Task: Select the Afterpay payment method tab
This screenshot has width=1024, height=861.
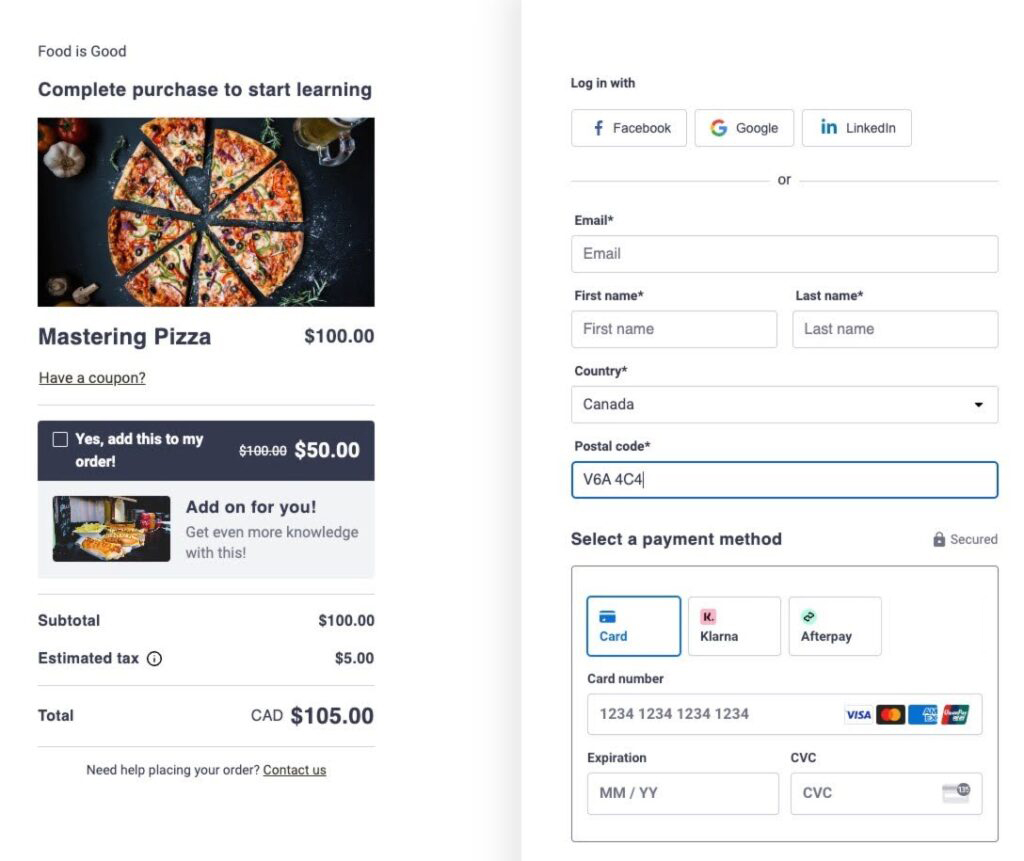Action: 835,626
